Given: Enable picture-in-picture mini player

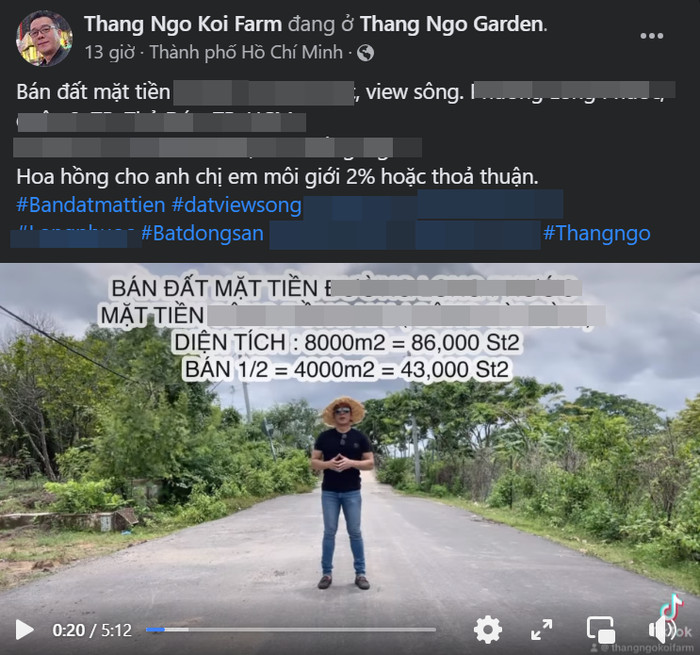Looking at the screenshot, I should (x=601, y=630).
